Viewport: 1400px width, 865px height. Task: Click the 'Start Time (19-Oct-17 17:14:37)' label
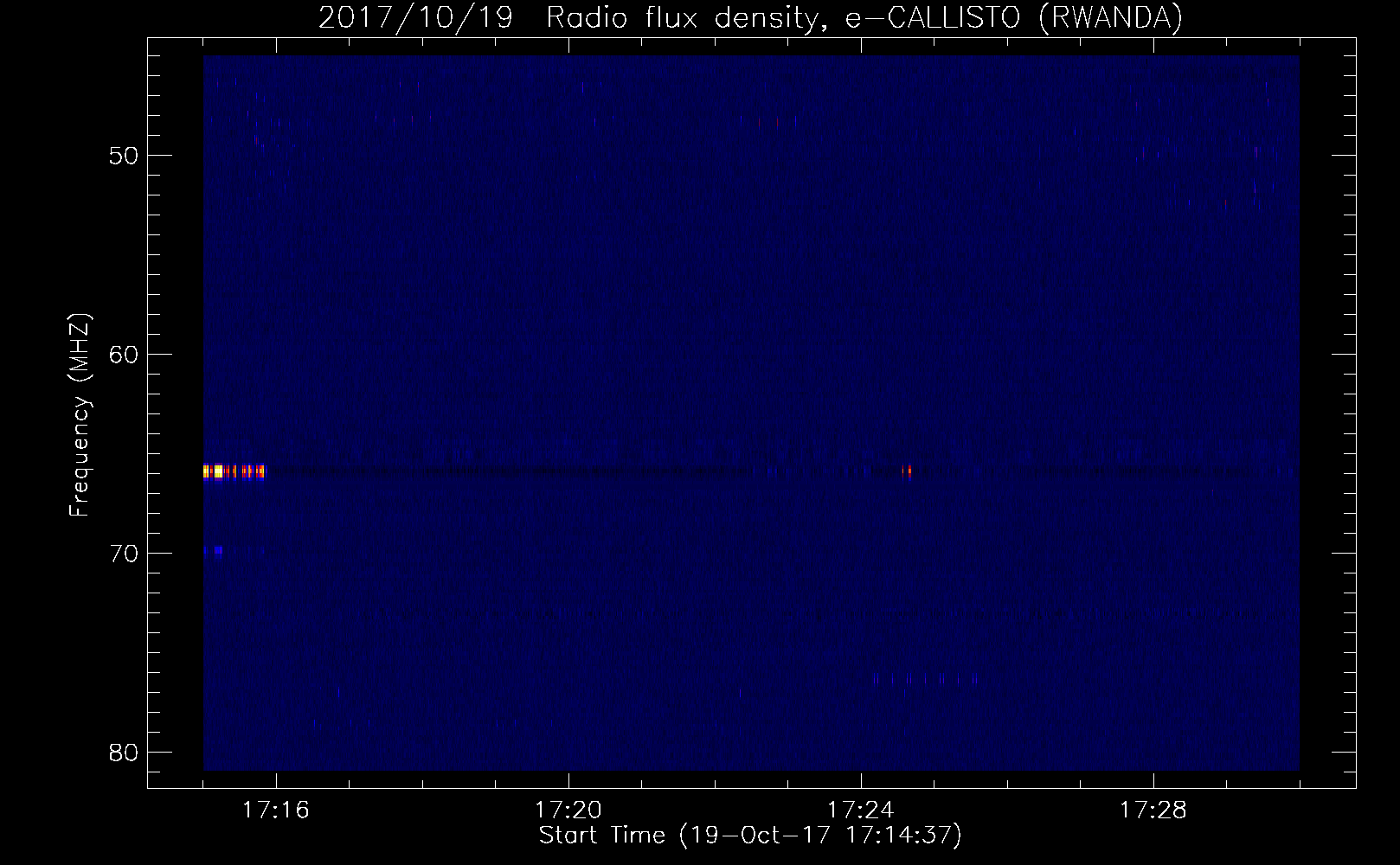coord(750,836)
